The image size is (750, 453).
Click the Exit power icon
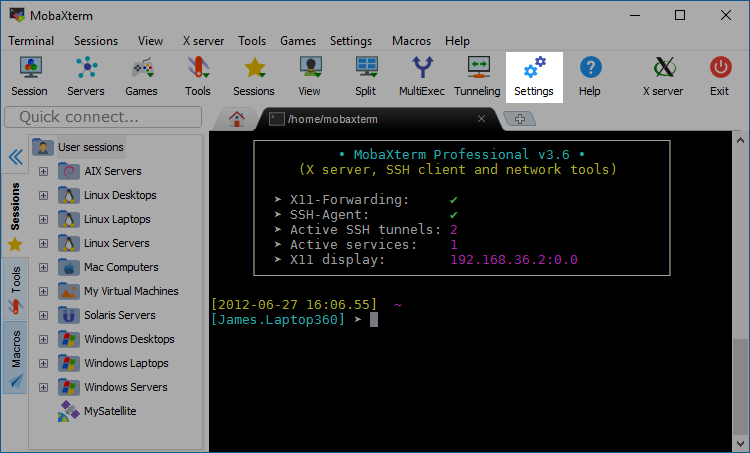tap(719, 76)
